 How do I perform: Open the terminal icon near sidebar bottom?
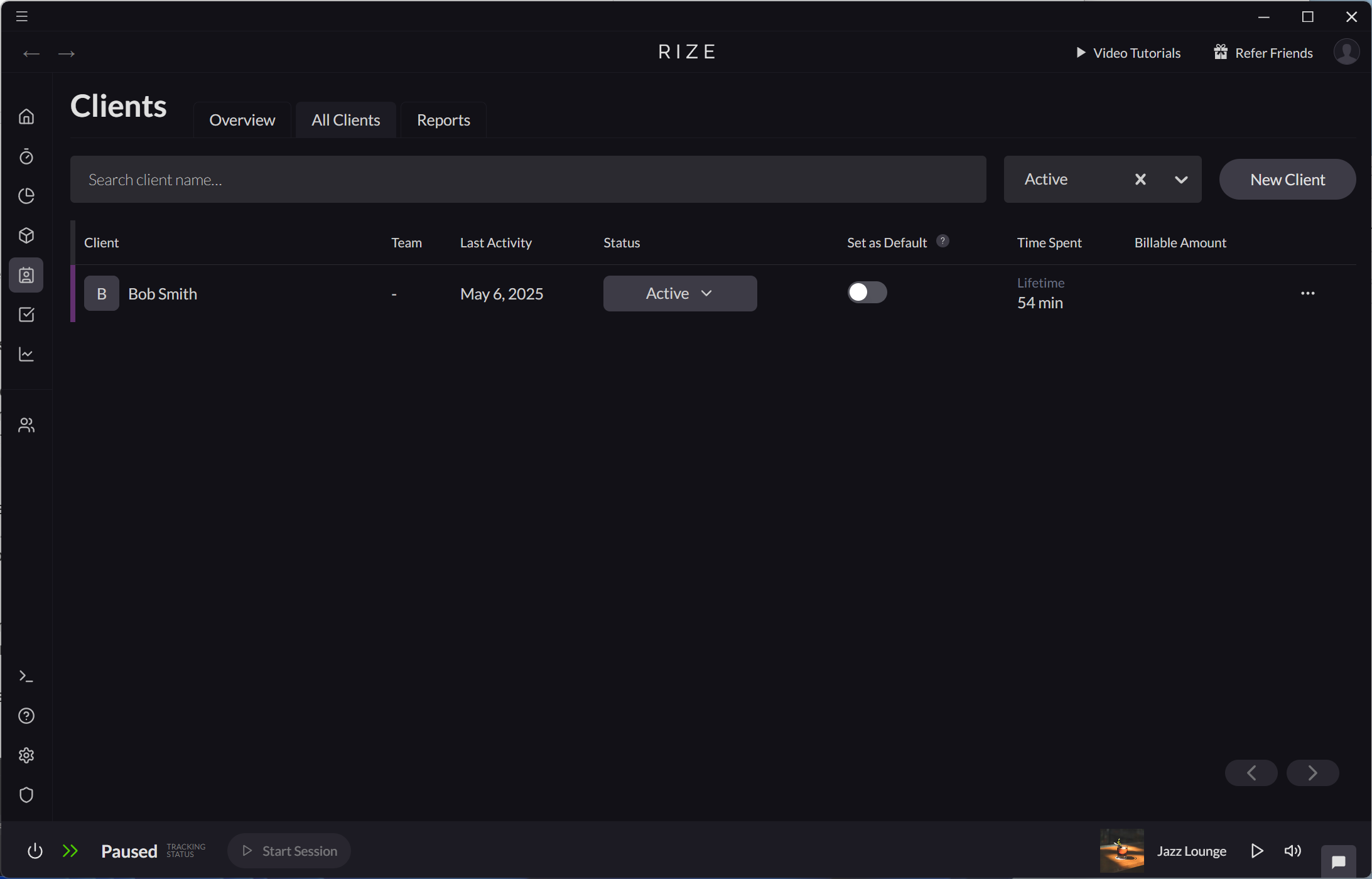(x=26, y=676)
